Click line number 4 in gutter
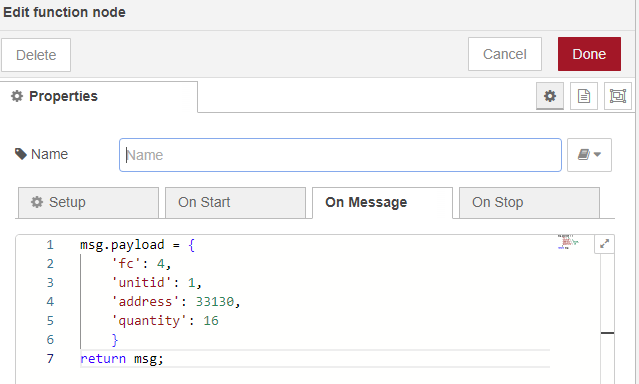 point(50,302)
